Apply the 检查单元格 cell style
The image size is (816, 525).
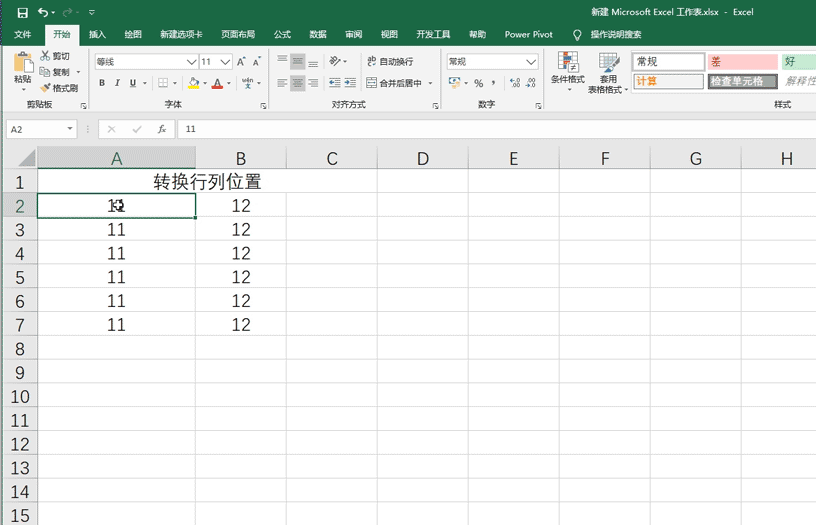[743, 81]
